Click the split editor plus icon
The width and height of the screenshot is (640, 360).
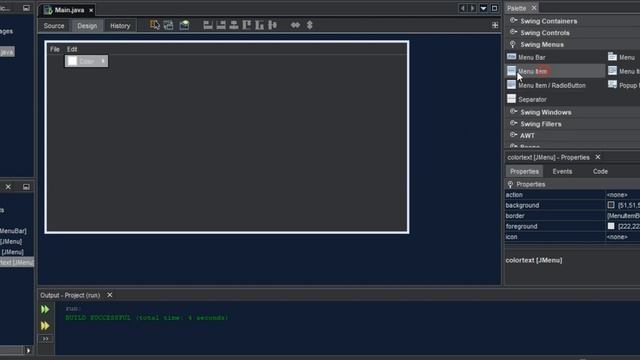pos(495,25)
